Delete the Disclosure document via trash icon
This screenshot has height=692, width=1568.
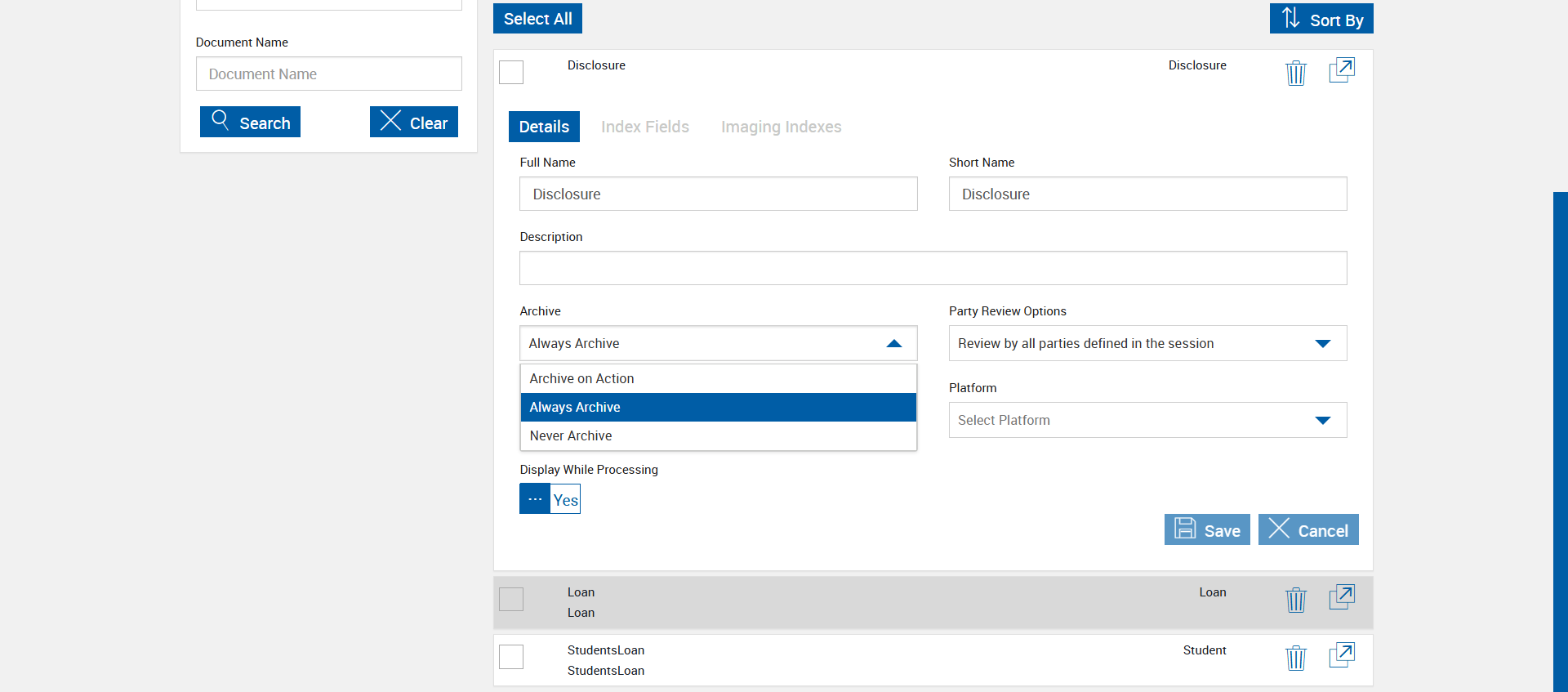1295,73
